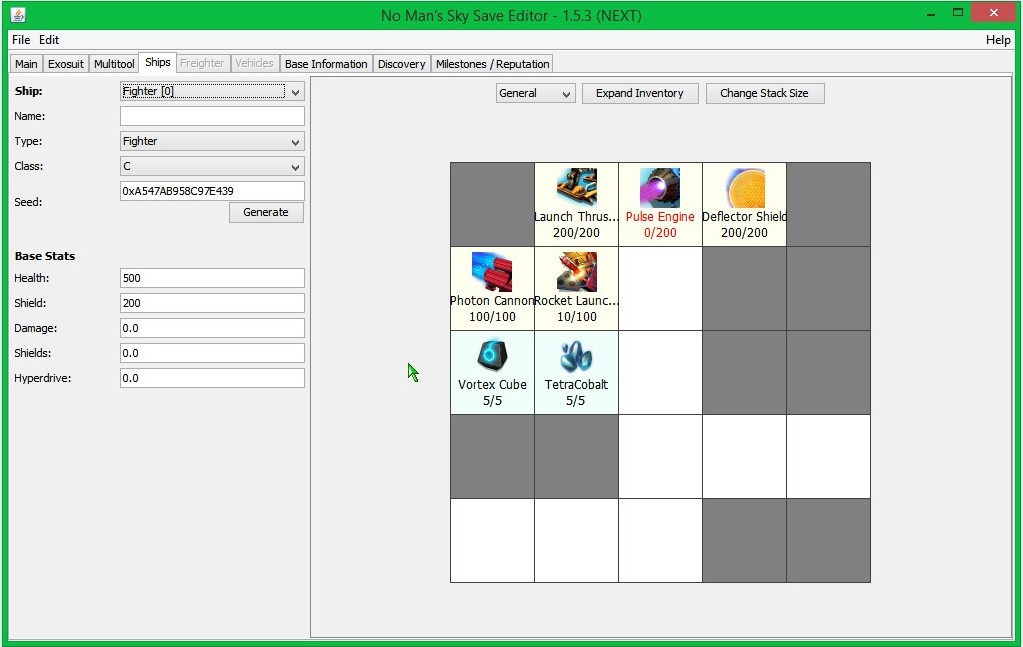Click the Seed value input field
Screen dimensions: 1023x647
212,191
